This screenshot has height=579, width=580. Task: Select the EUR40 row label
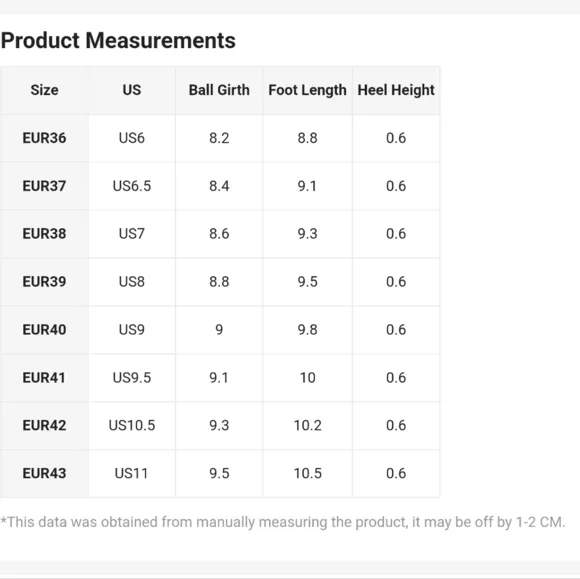[44, 330]
